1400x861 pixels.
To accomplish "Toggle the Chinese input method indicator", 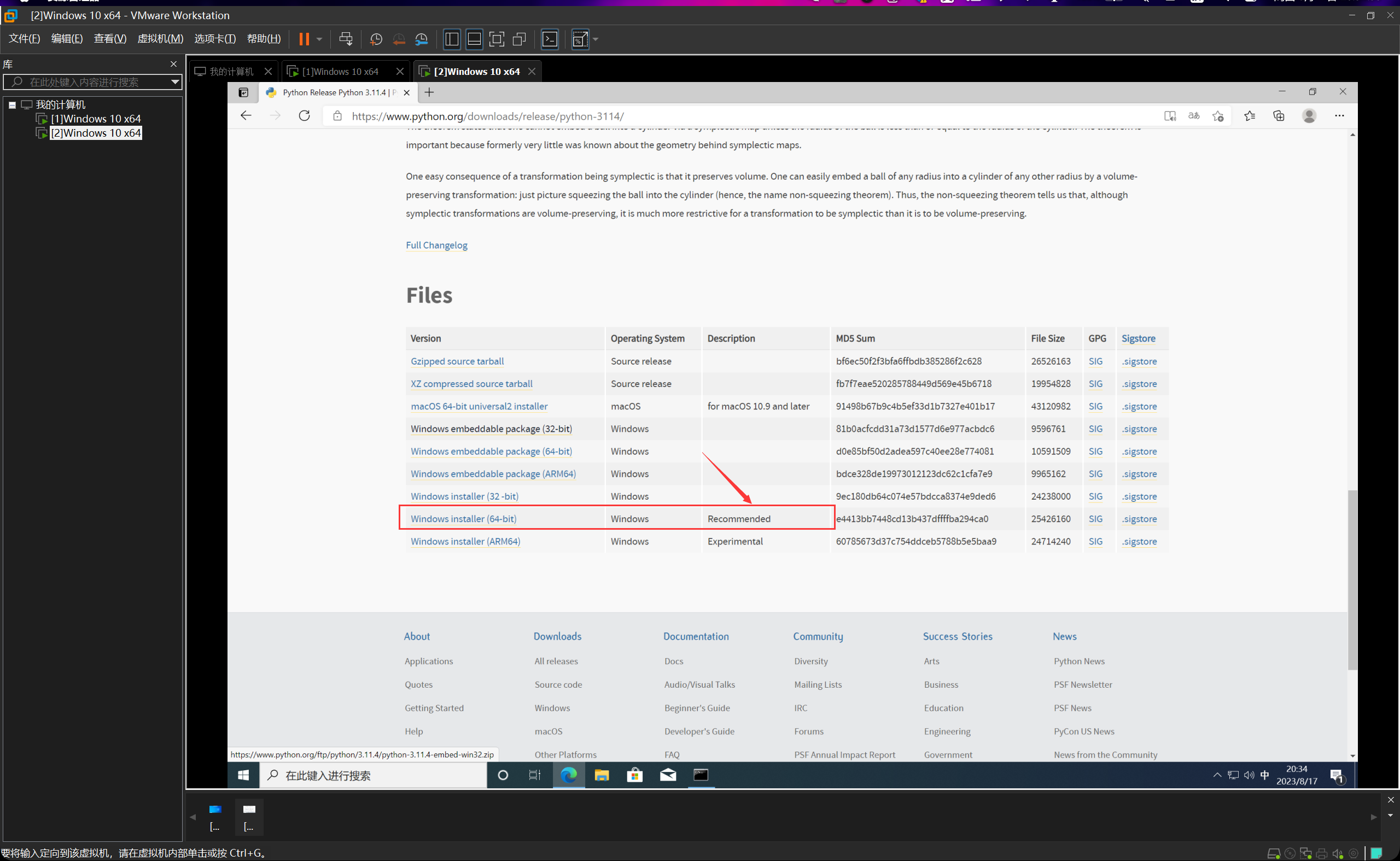I will (1265, 775).
